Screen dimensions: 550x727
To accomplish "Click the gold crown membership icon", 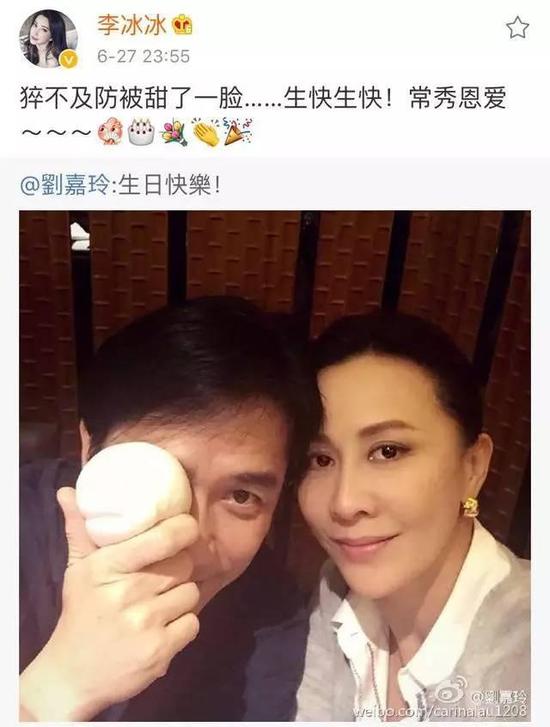I will (x=183, y=25).
